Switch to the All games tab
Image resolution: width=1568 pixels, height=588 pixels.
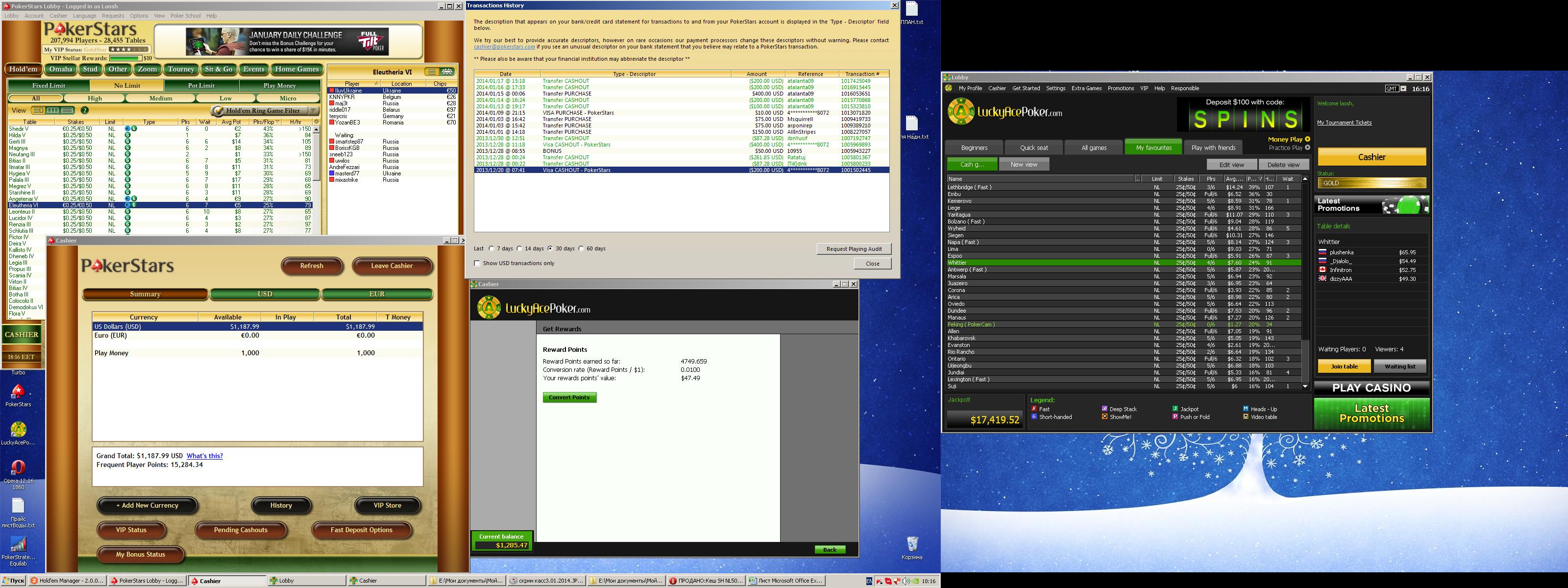click(x=1093, y=148)
